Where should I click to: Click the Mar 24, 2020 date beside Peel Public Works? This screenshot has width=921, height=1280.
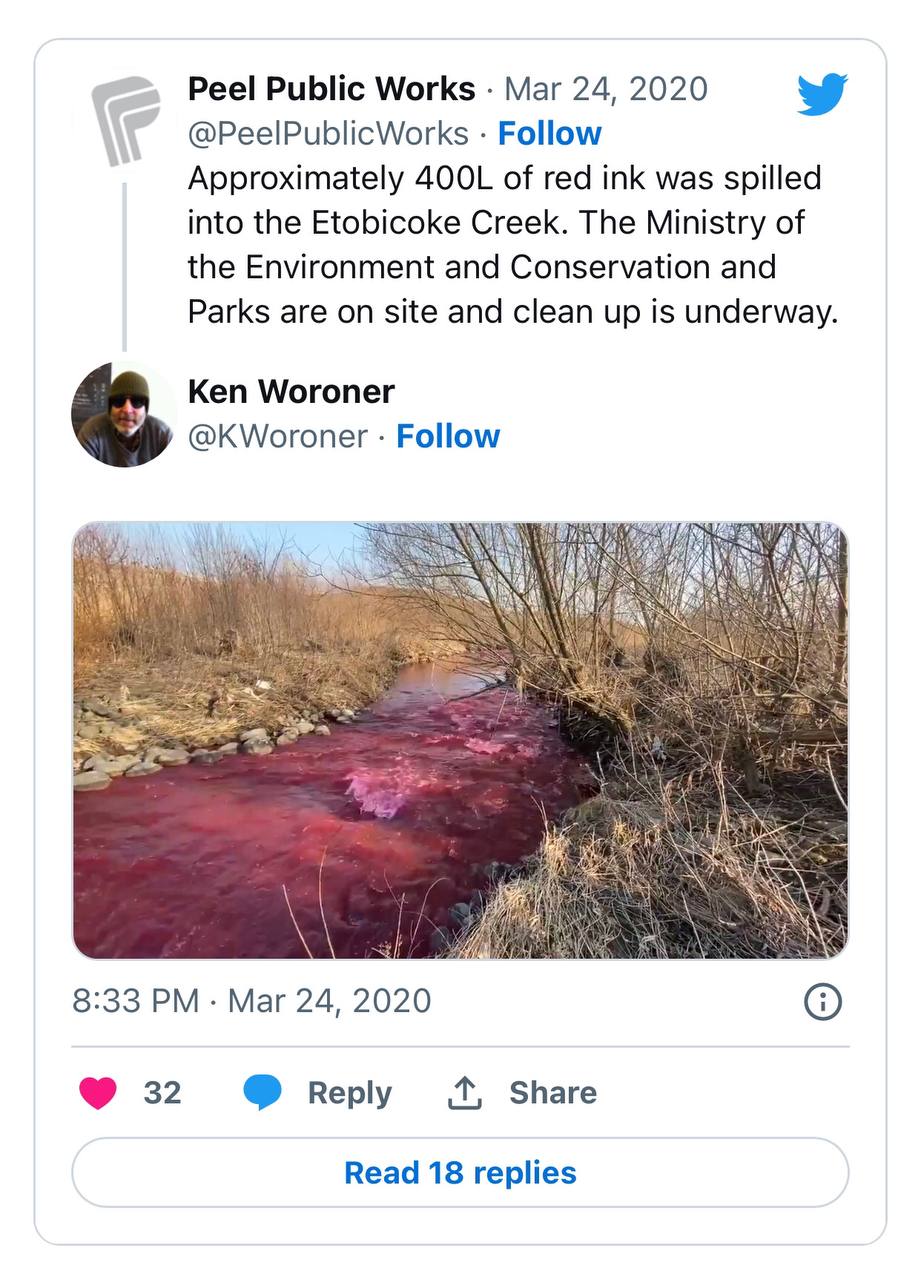tap(606, 89)
